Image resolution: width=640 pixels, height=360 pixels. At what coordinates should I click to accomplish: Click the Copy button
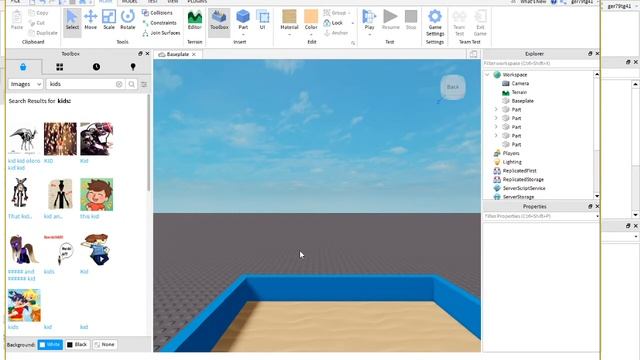tap(38, 13)
